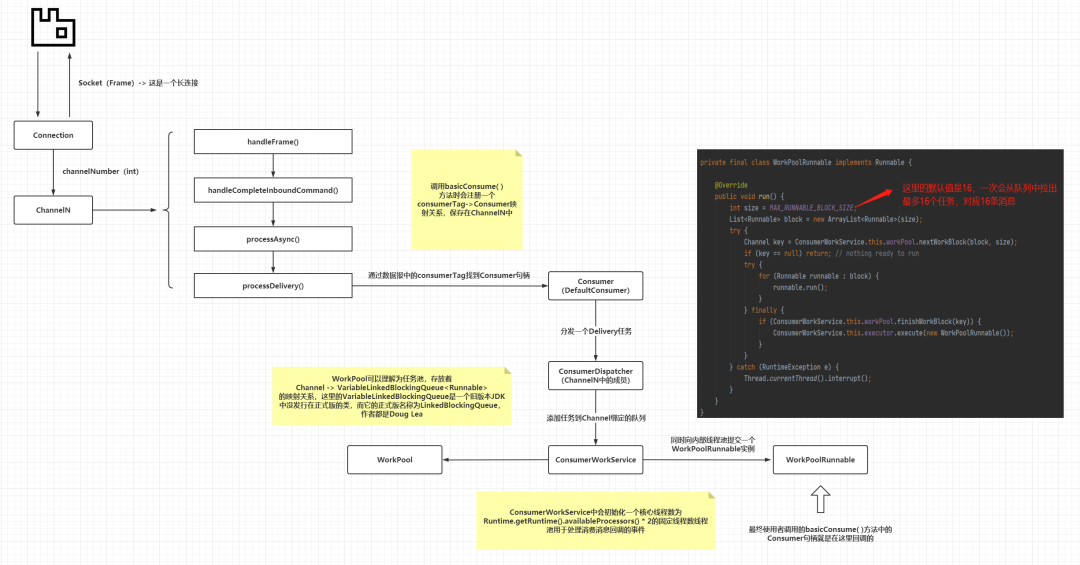Click the red arrow pointing at MAX_RUNNABLE_BLOCK_SIZE

(x=878, y=192)
